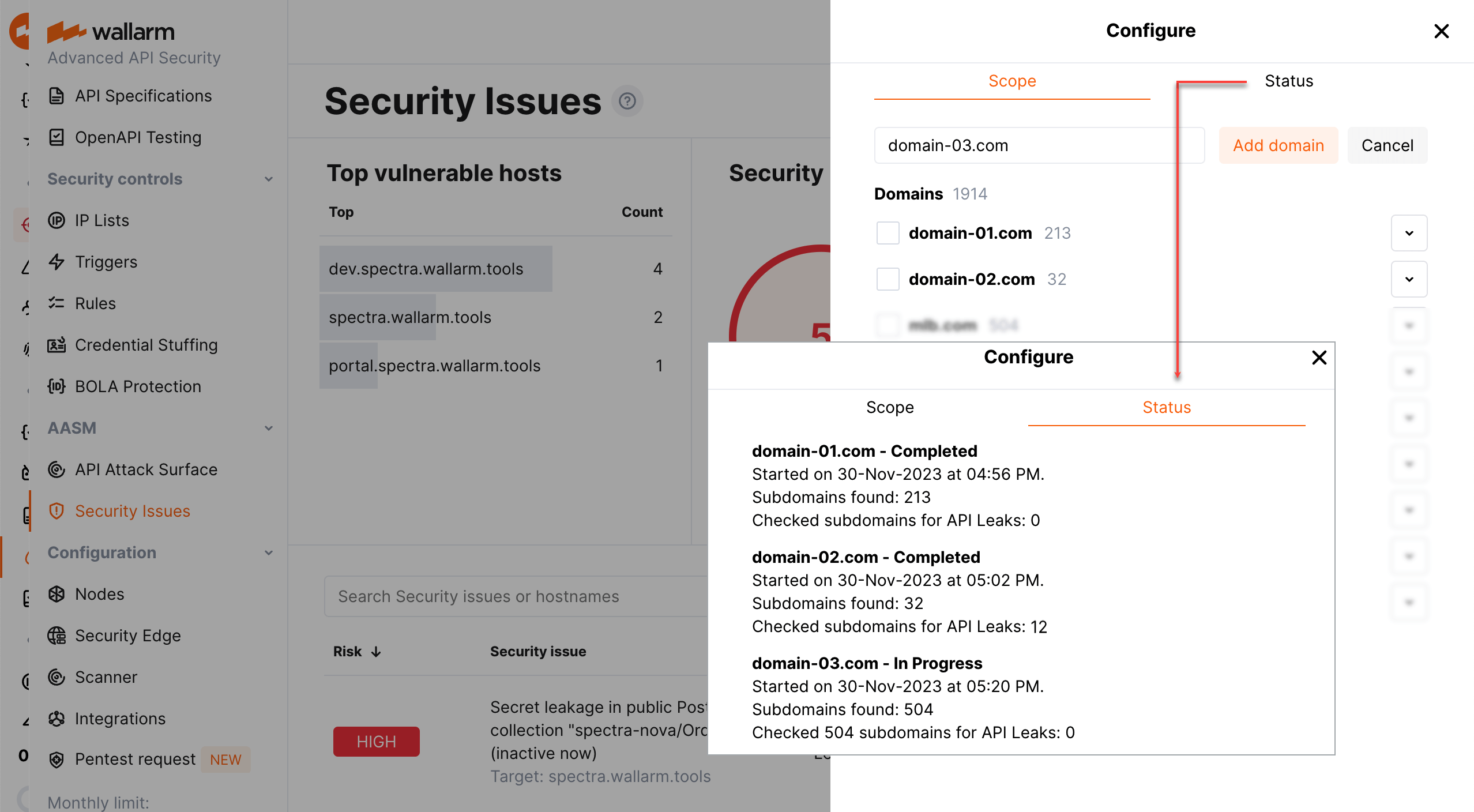
Task: Click the IP Lists icon
Action: (x=57, y=220)
